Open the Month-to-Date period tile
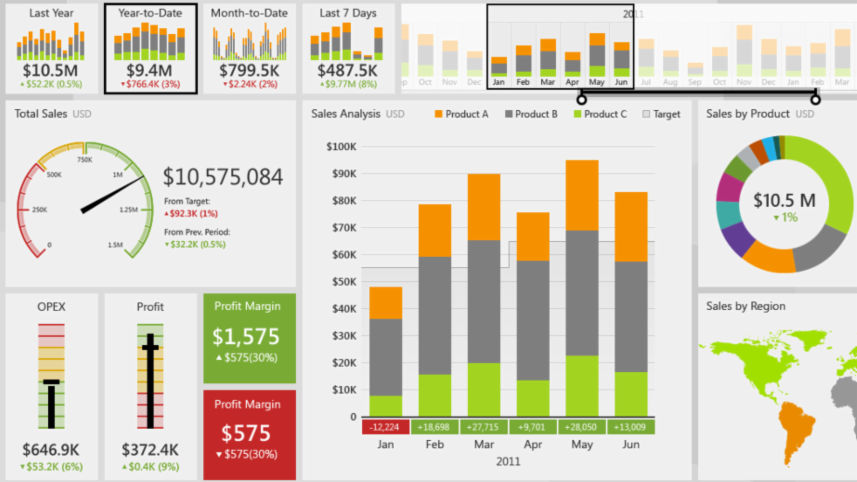The image size is (857, 482). tap(248, 47)
